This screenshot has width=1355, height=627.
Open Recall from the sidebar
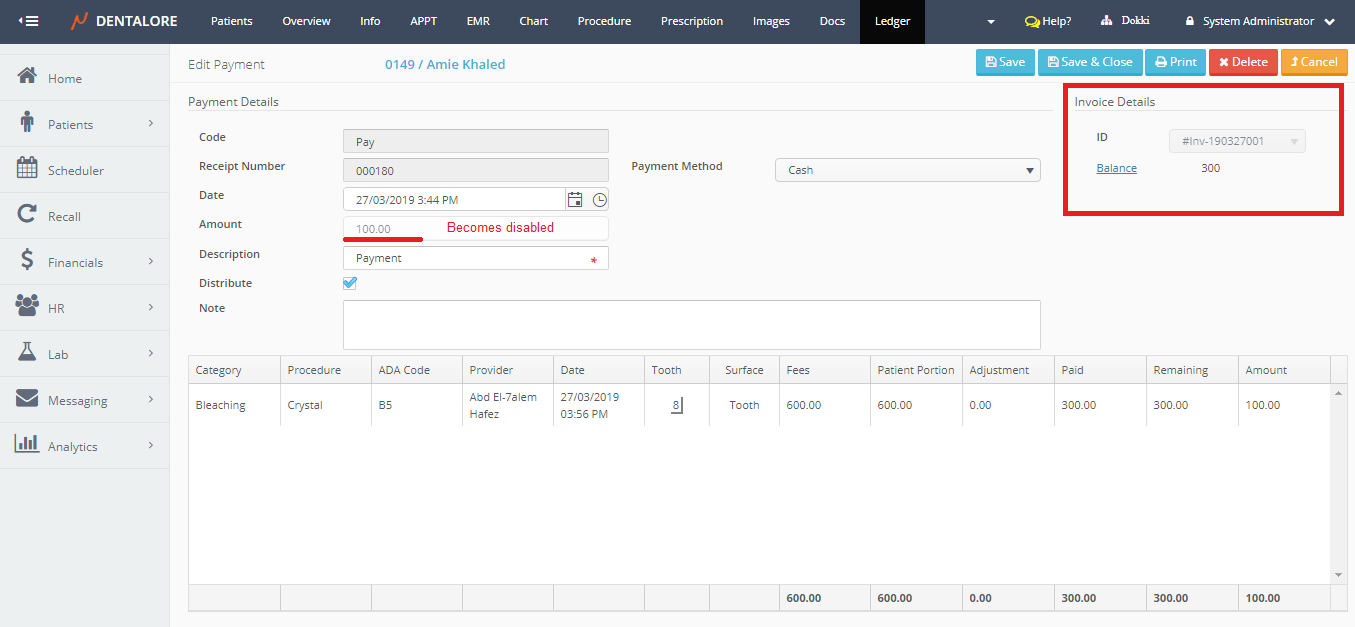[x=64, y=216]
